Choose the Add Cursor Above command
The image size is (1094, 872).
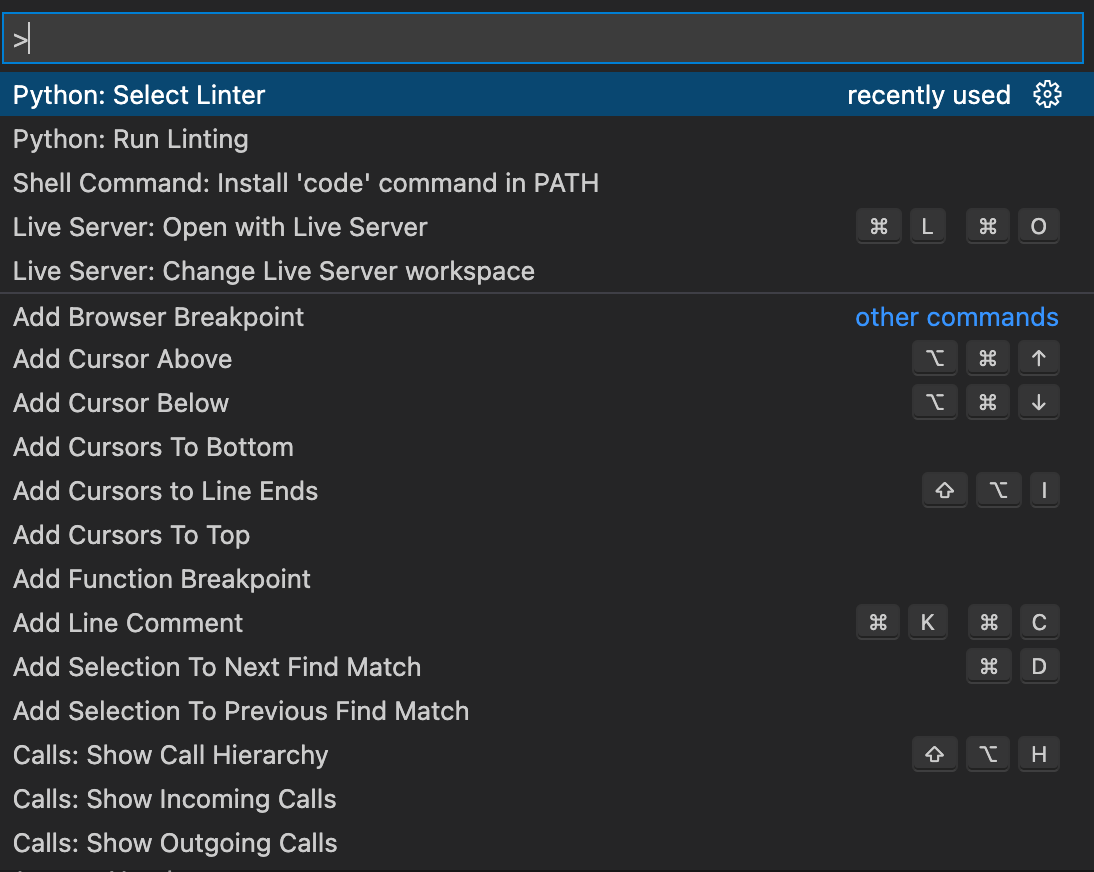[x=547, y=359]
